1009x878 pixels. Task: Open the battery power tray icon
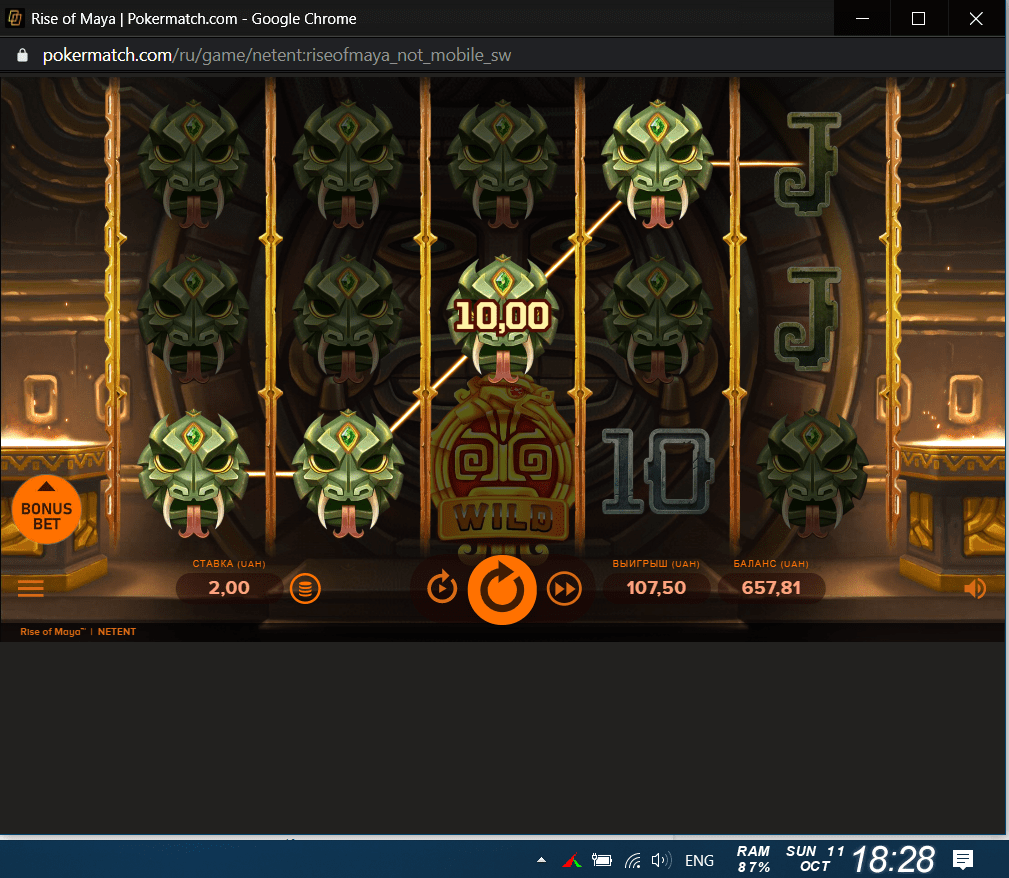[602, 860]
